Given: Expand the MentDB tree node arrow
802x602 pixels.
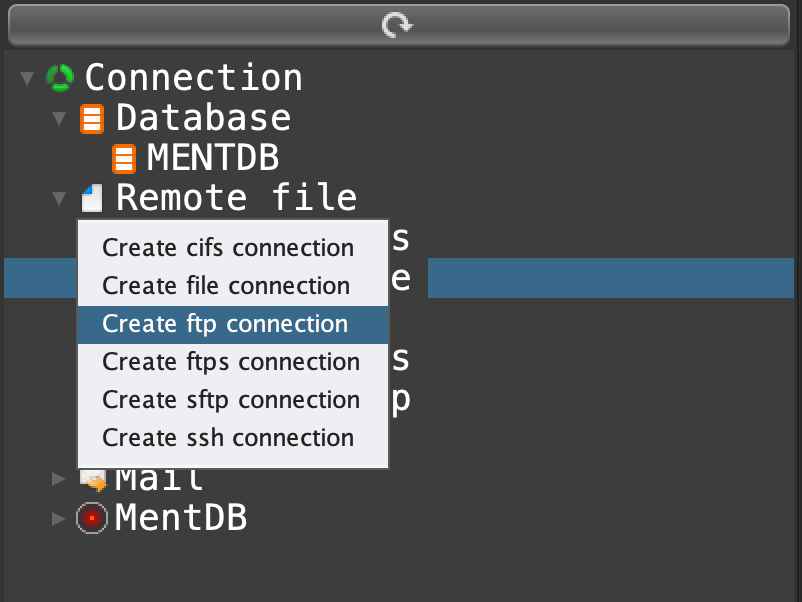Looking at the screenshot, I should tap(59, 518).
